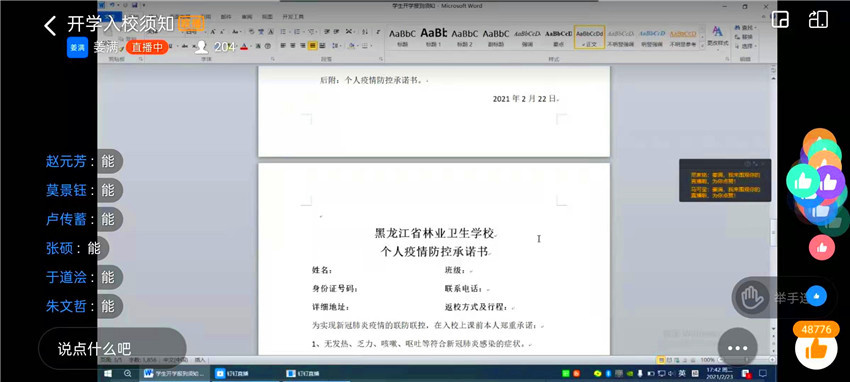Screen dimensions: 850x382
Task: Tap the rotate screen icon
Action: click(818, 20)
